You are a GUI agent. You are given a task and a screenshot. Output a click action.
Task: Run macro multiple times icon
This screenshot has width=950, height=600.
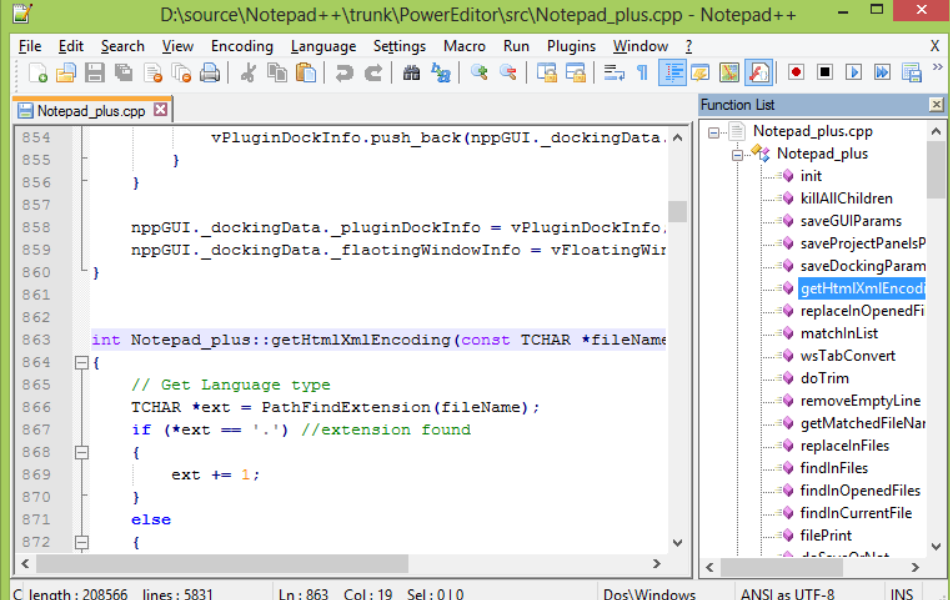[x=882, y=73]
